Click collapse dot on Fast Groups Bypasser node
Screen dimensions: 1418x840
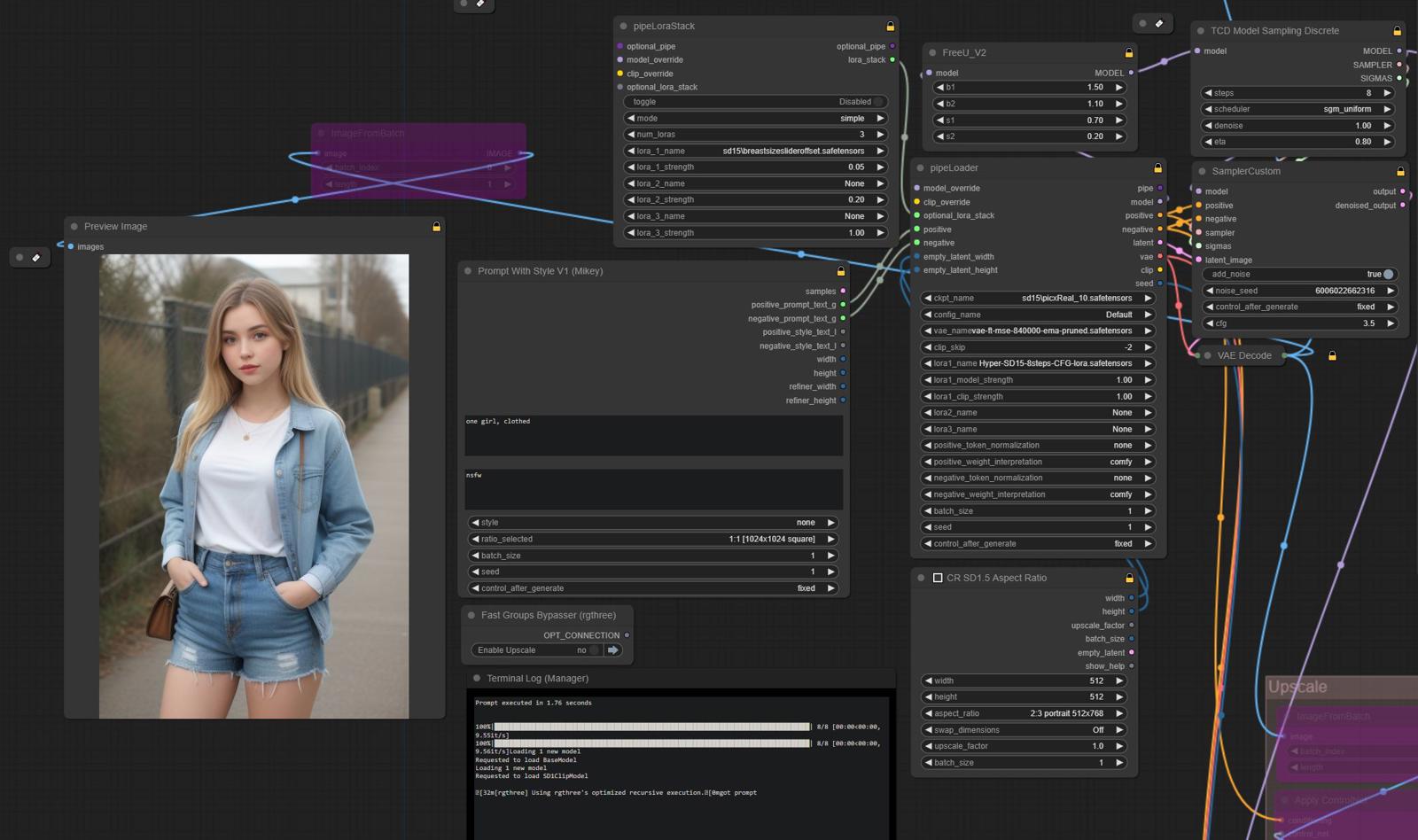point(471,615)
